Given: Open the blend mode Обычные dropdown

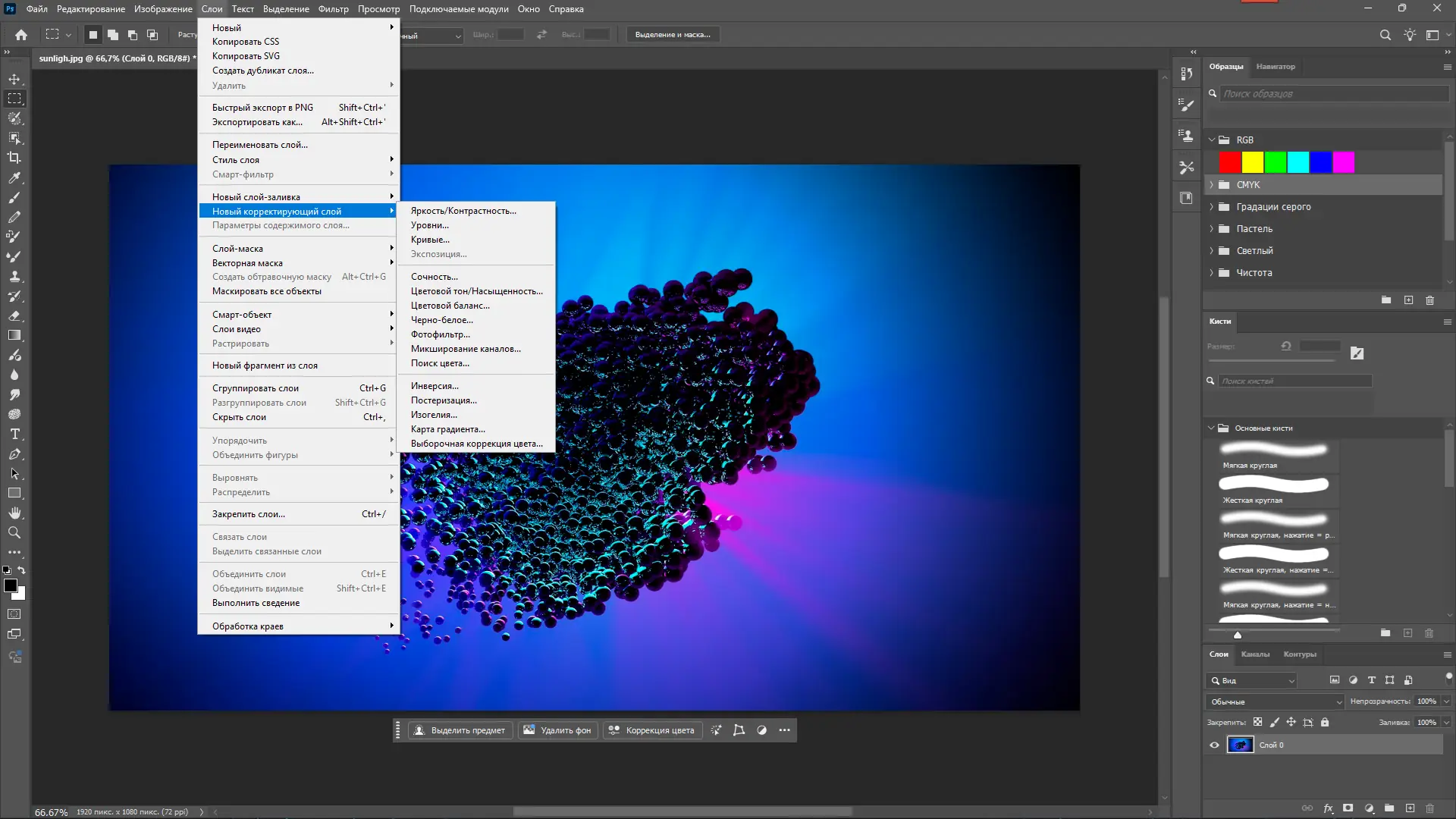Looking at the screenshot, I should (x=1275, y=701).
